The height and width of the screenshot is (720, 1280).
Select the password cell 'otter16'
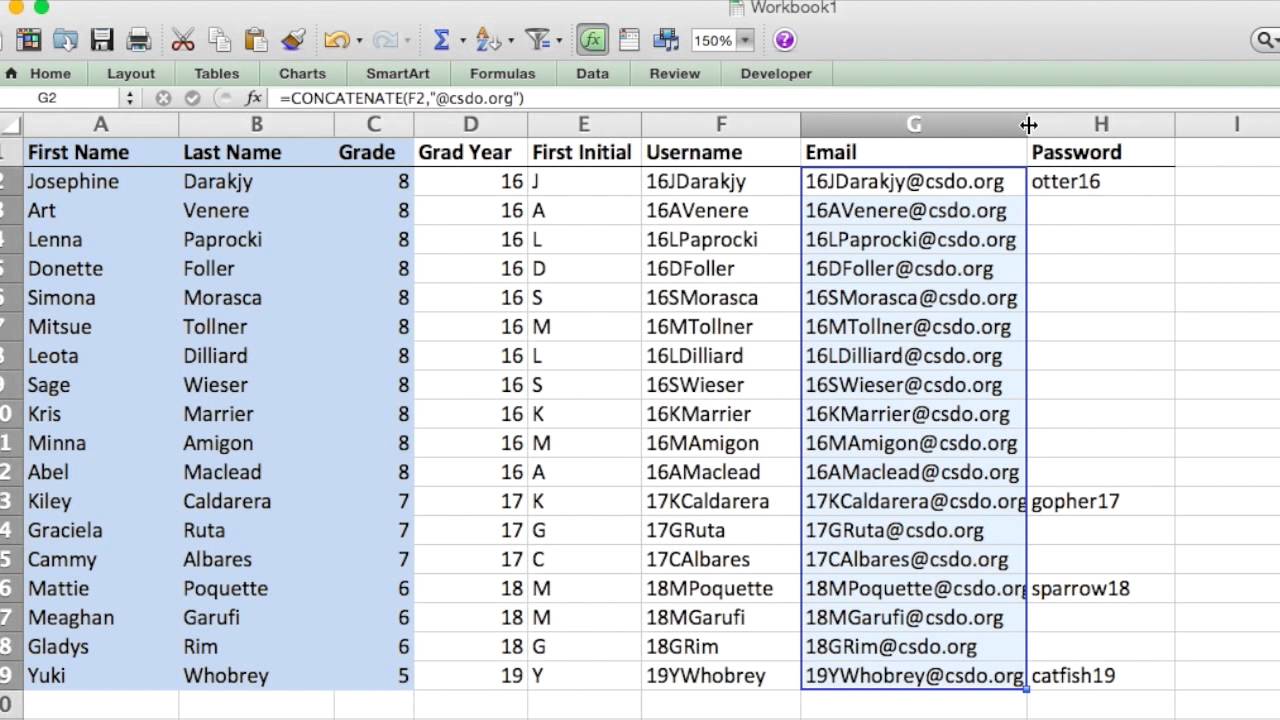point(1101,181)
